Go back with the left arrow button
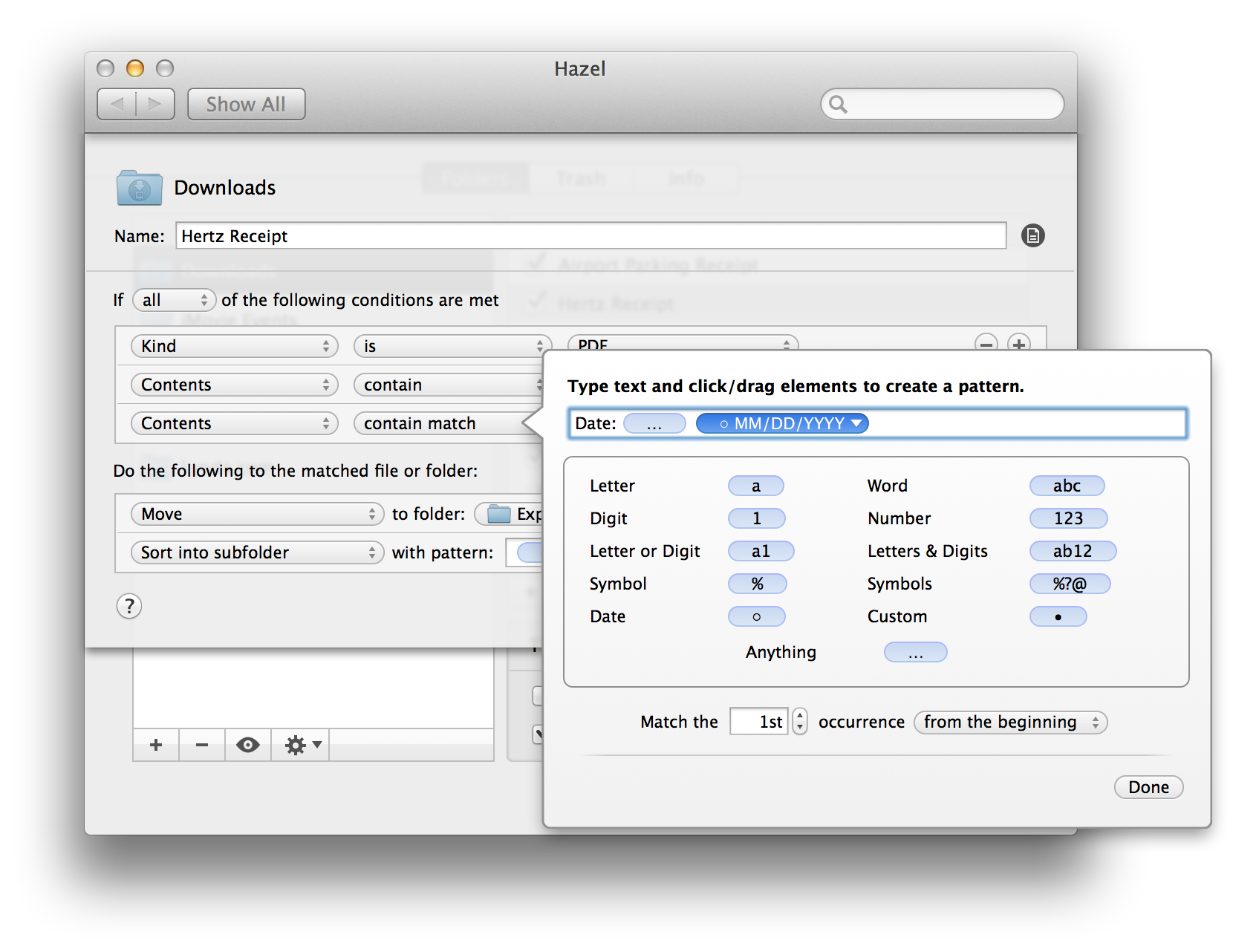The width and height of the screenshot is (1233, 952). coord(117,104)
